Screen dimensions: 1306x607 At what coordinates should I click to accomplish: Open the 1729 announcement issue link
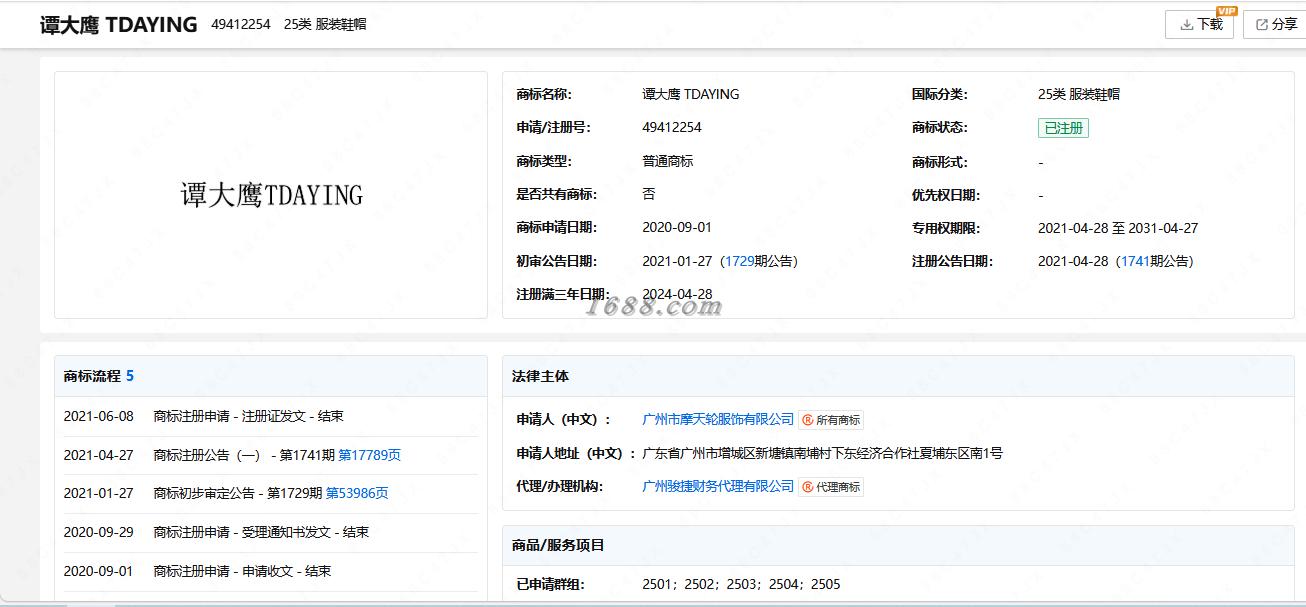pos(739,261)
